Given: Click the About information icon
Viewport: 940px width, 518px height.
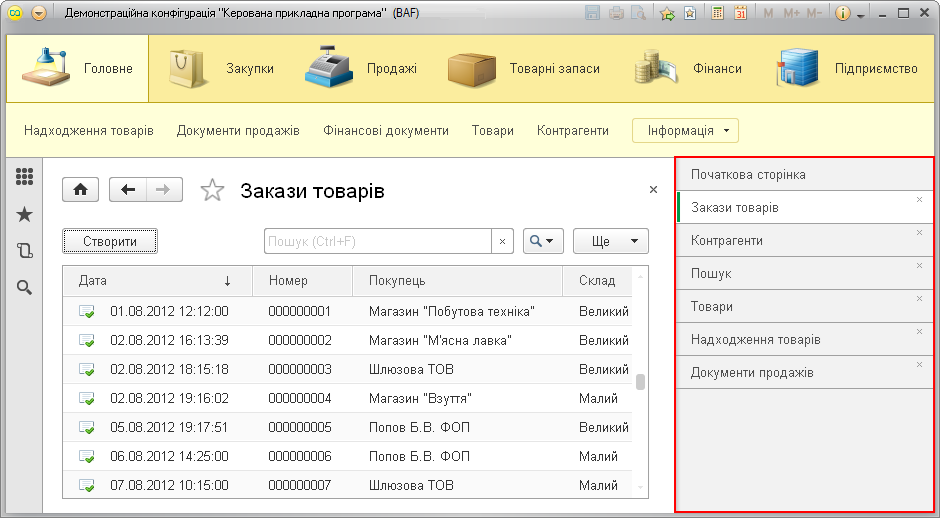Looking at the screenshot, I should [842, 13].
